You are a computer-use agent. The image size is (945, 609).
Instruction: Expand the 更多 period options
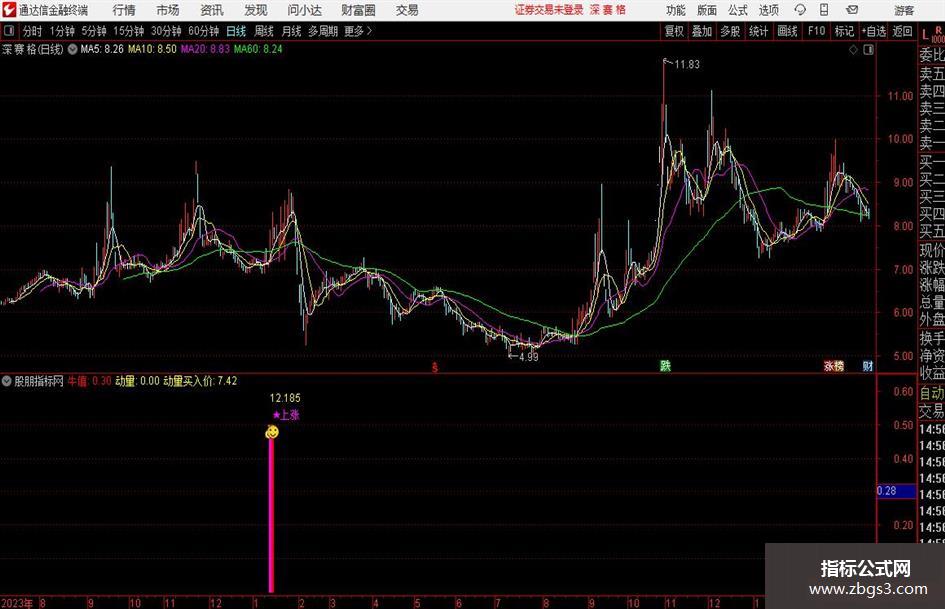point(359,31)
